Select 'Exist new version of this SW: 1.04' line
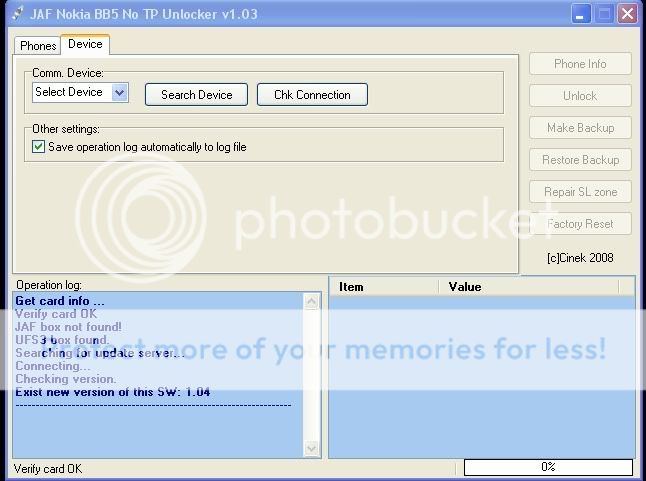This screenshot has width=646, height=481. click(112, 392)
